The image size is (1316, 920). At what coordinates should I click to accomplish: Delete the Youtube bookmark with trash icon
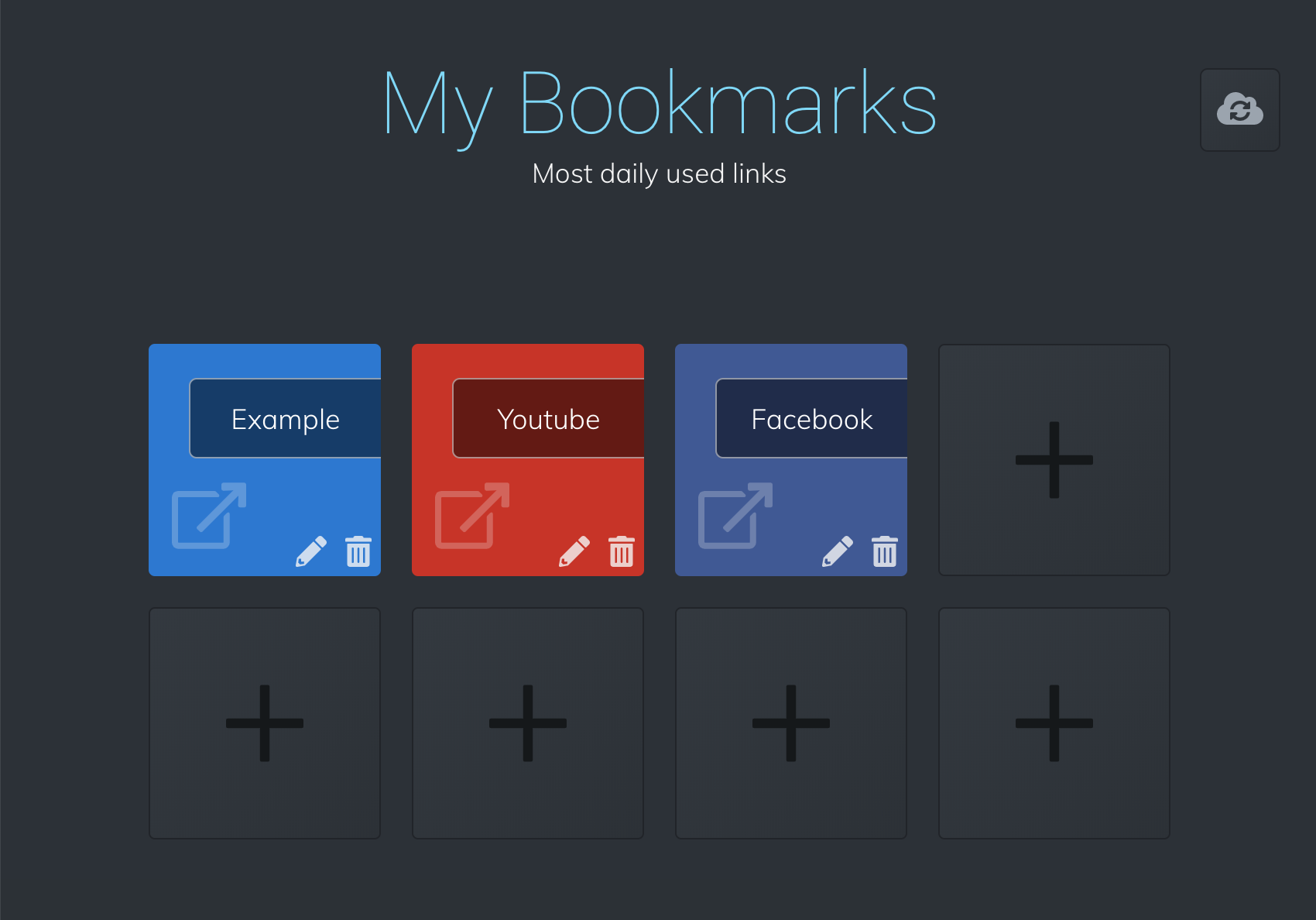pos(622,551)
